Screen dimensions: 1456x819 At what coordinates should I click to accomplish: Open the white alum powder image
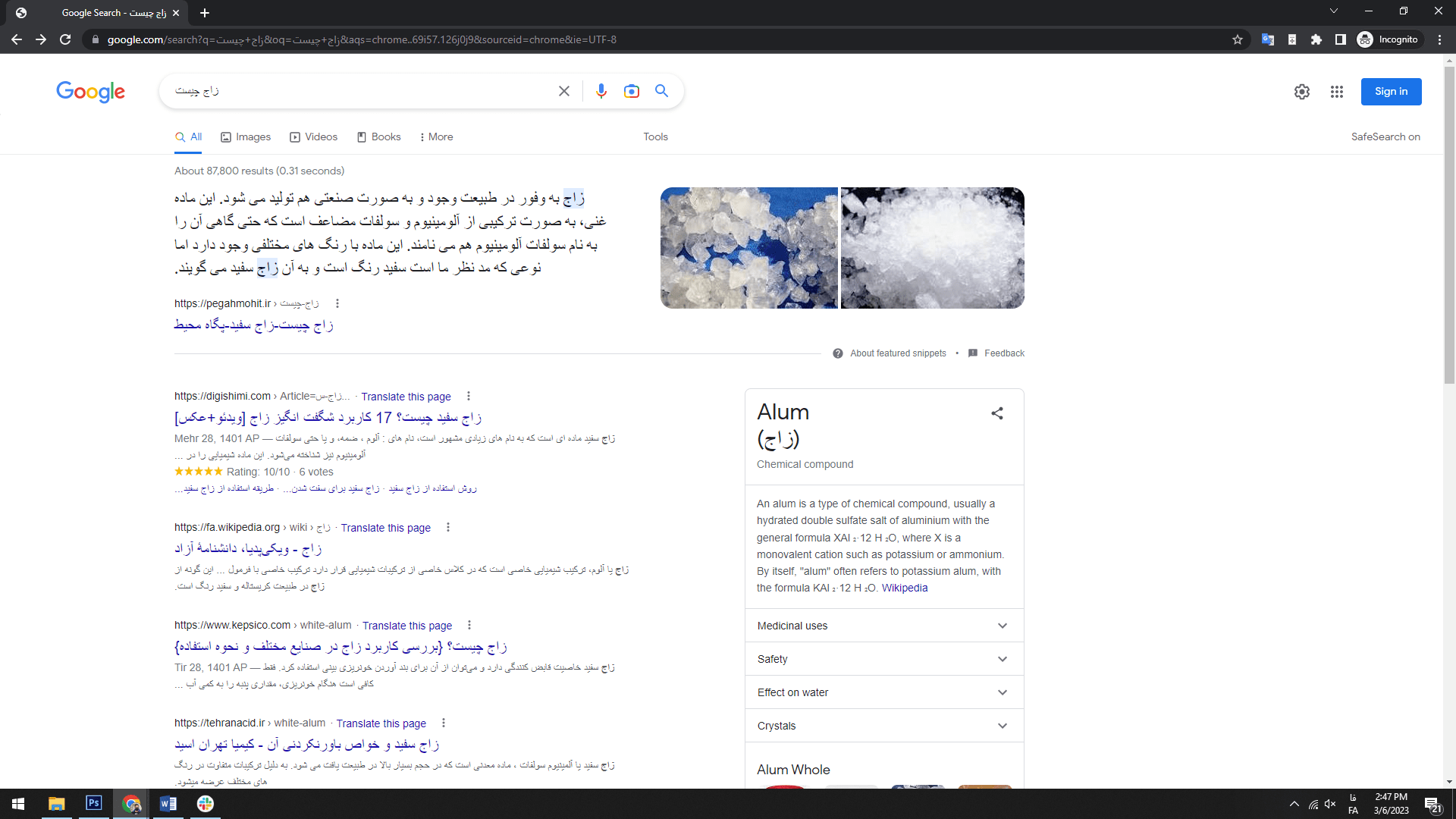click(933, 248)
